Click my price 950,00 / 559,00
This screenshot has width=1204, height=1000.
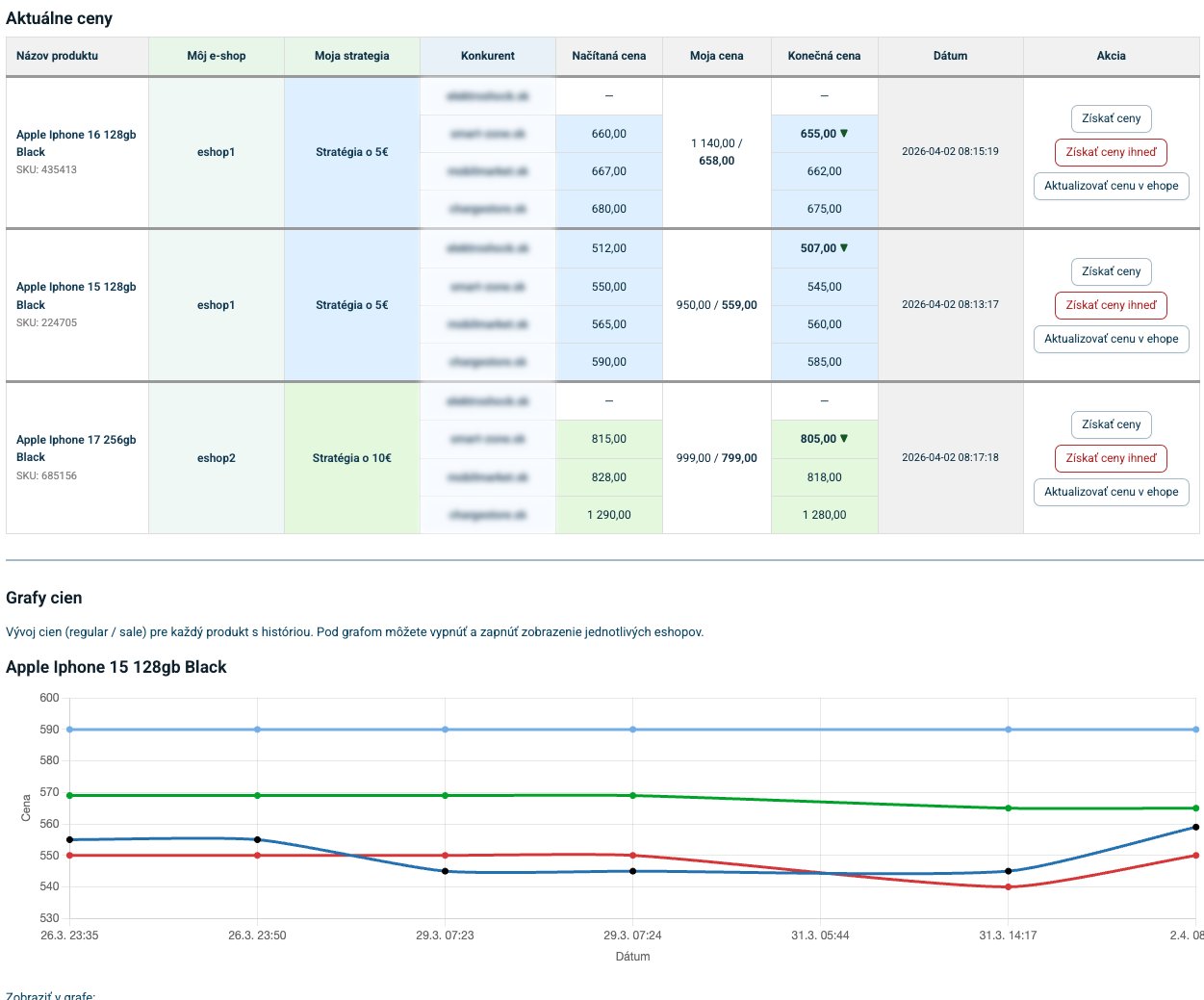point(717,305)
